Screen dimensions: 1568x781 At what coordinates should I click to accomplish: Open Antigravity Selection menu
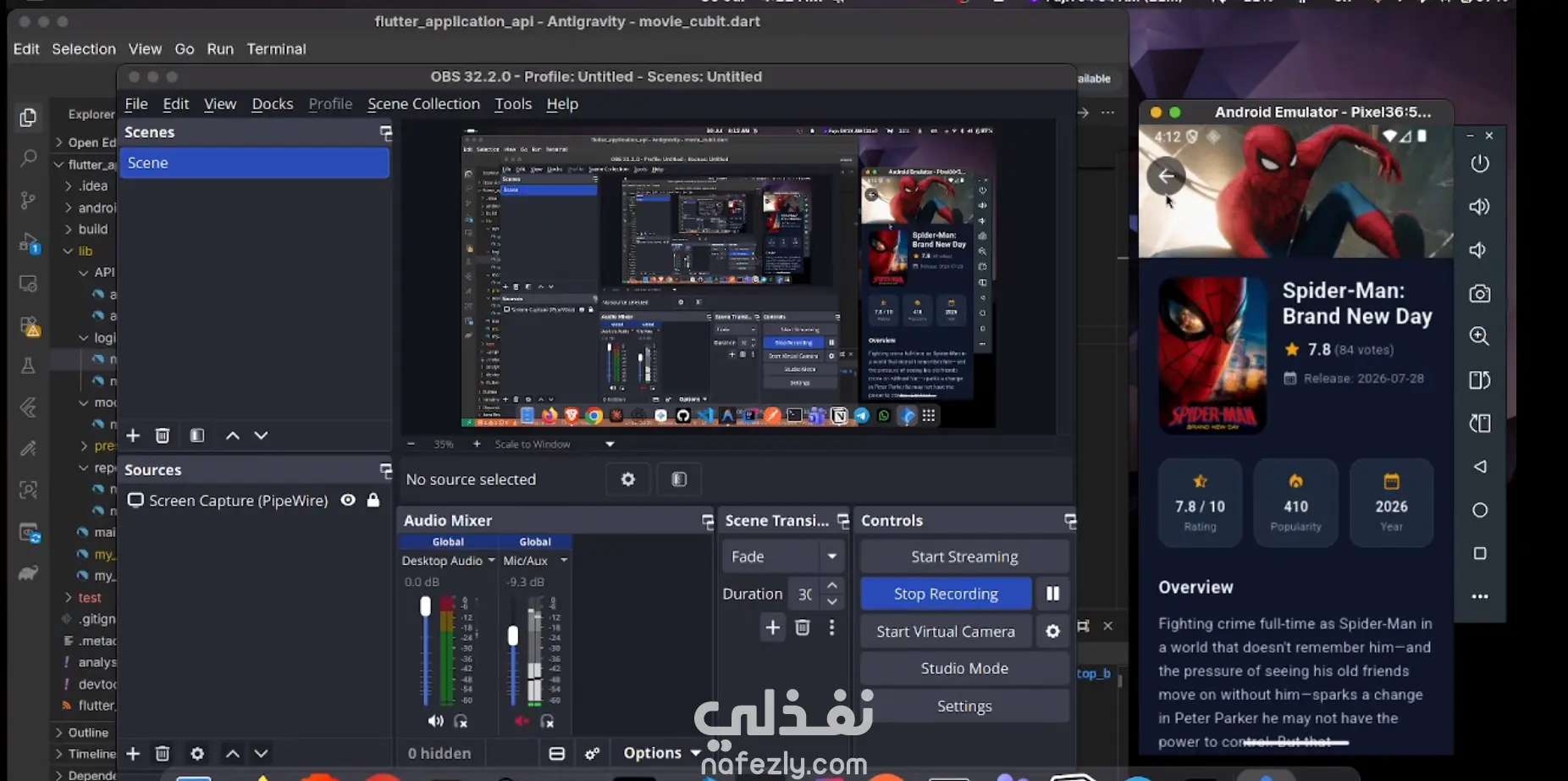pos(84,49)
